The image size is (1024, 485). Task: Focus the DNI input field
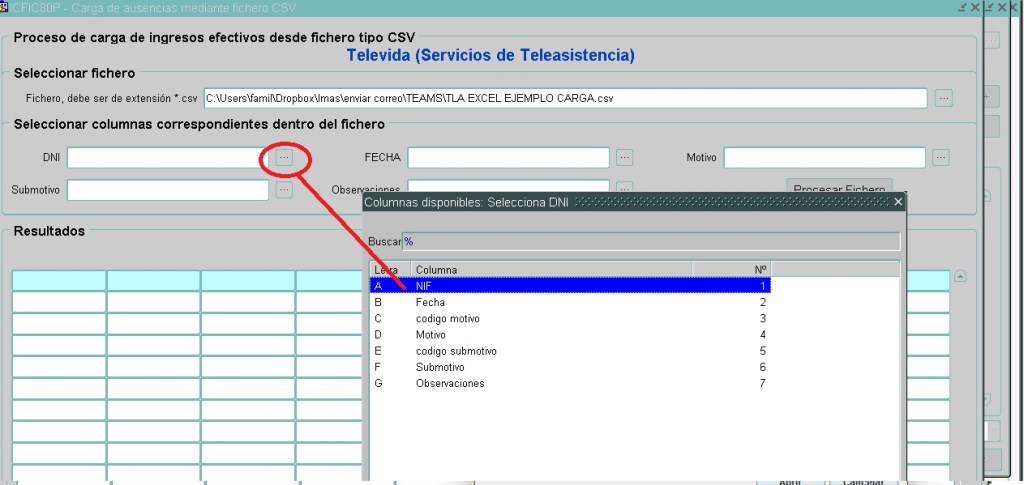pos(167,158)
